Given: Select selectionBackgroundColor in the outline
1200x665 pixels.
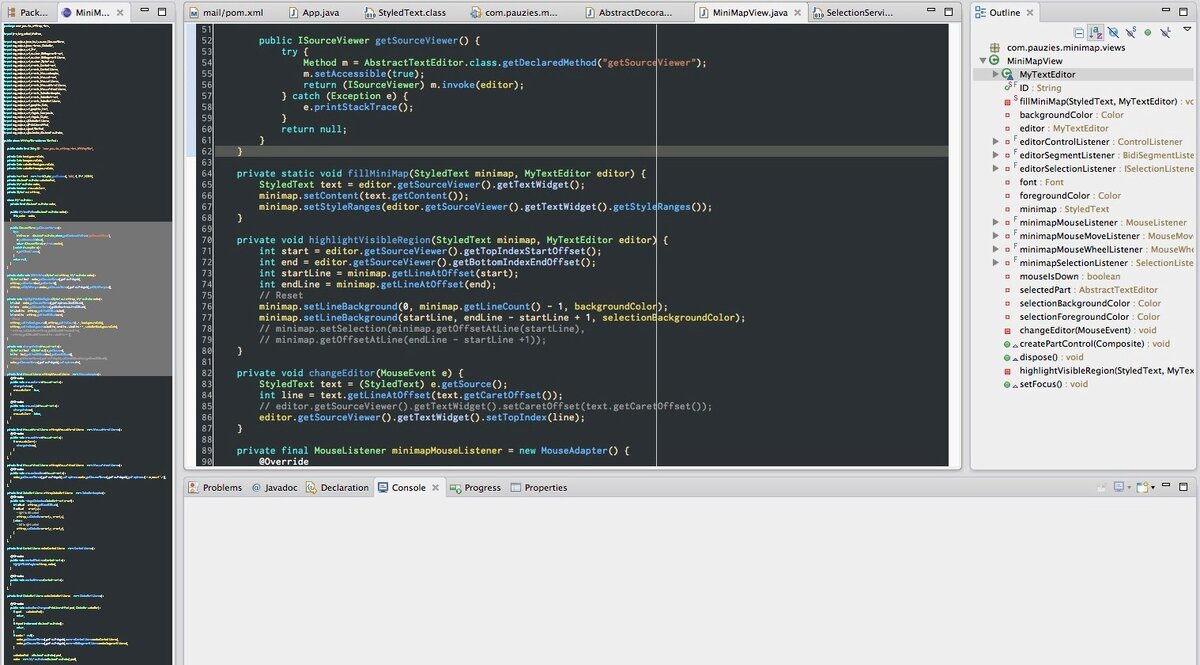Looking at the screenshot, I should click(x=1090, y=303).
